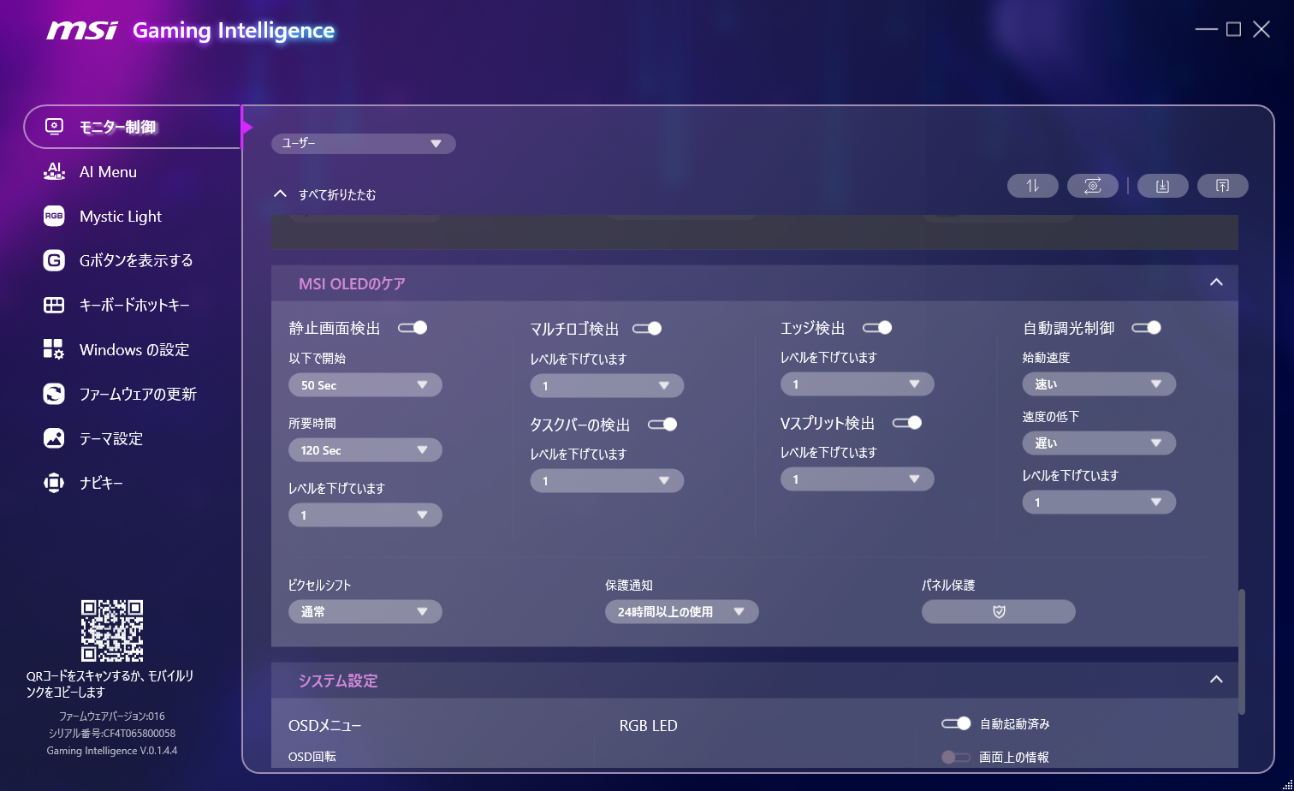Open the Vスプリット検出 level dropdown
This screenshot has height=791, width=1294.
tap(857, 479)
